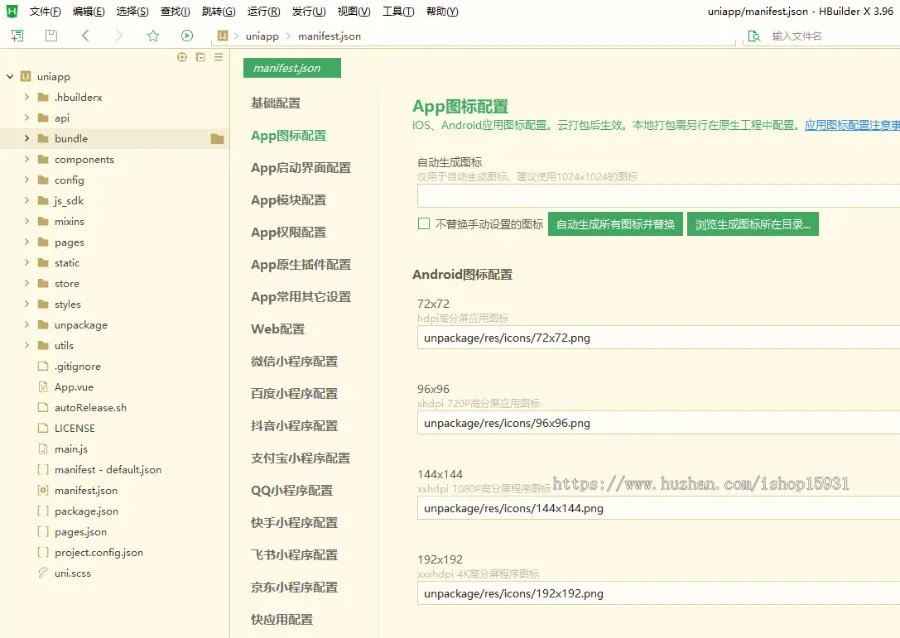The height and width of the screenshot is (638, 900).
Task: Click the file search icon
Action: (x=754, y=36)
